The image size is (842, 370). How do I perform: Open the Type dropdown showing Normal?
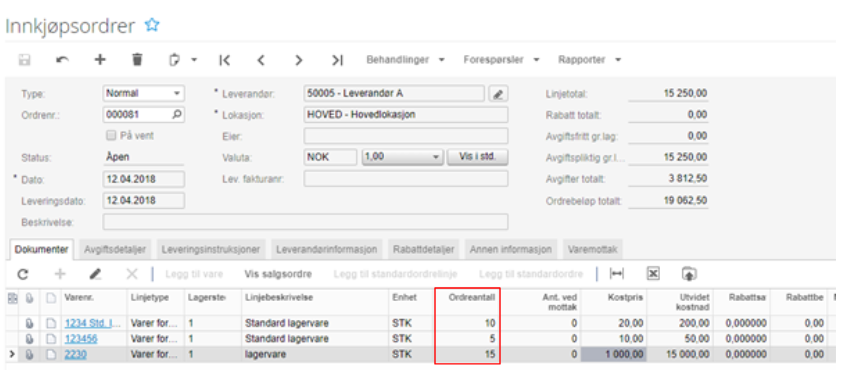(143, 93)
